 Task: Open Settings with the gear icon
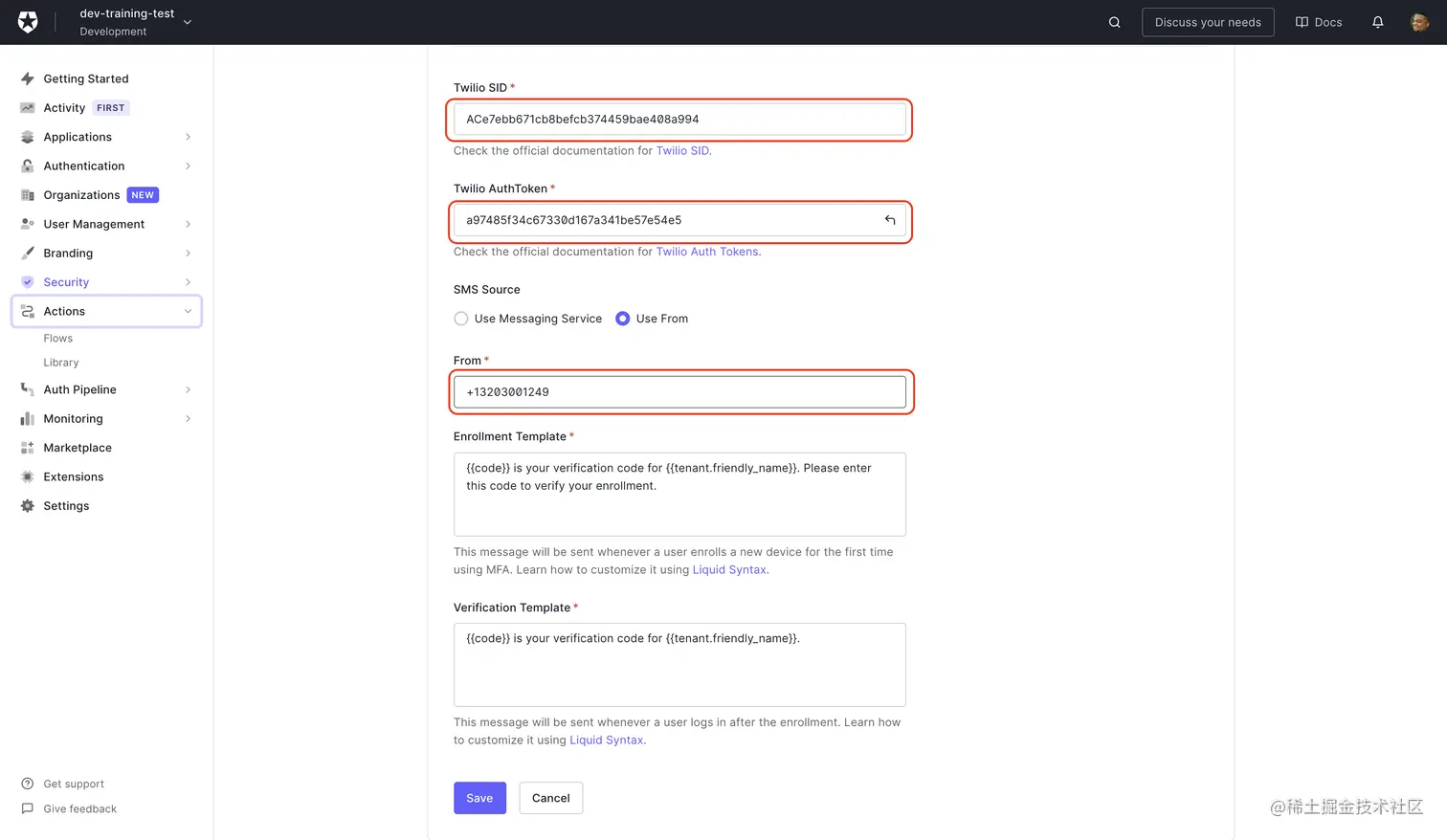click(x=67, y=505)
